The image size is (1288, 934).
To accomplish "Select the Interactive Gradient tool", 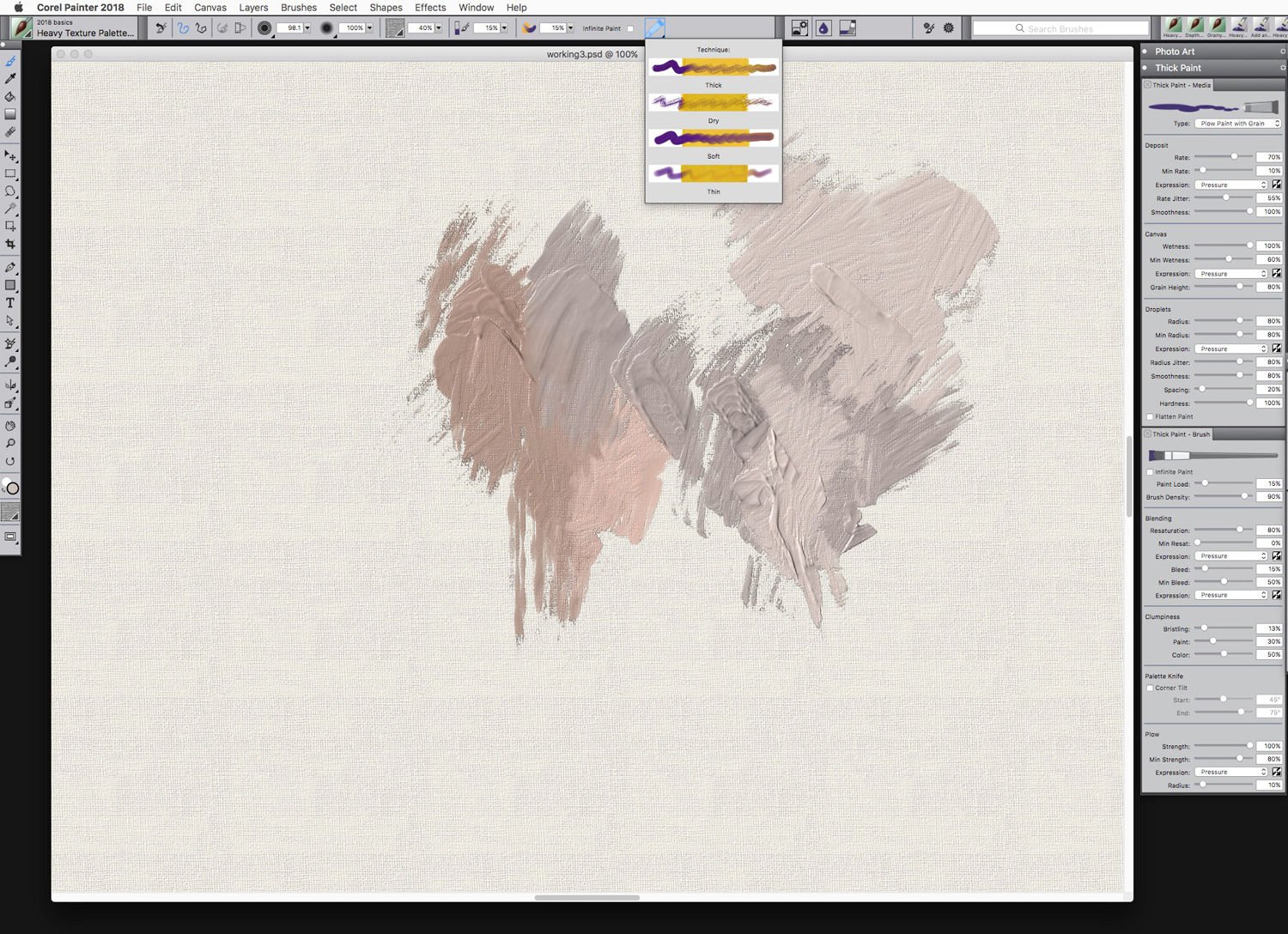I will click(x=10, y=114).
